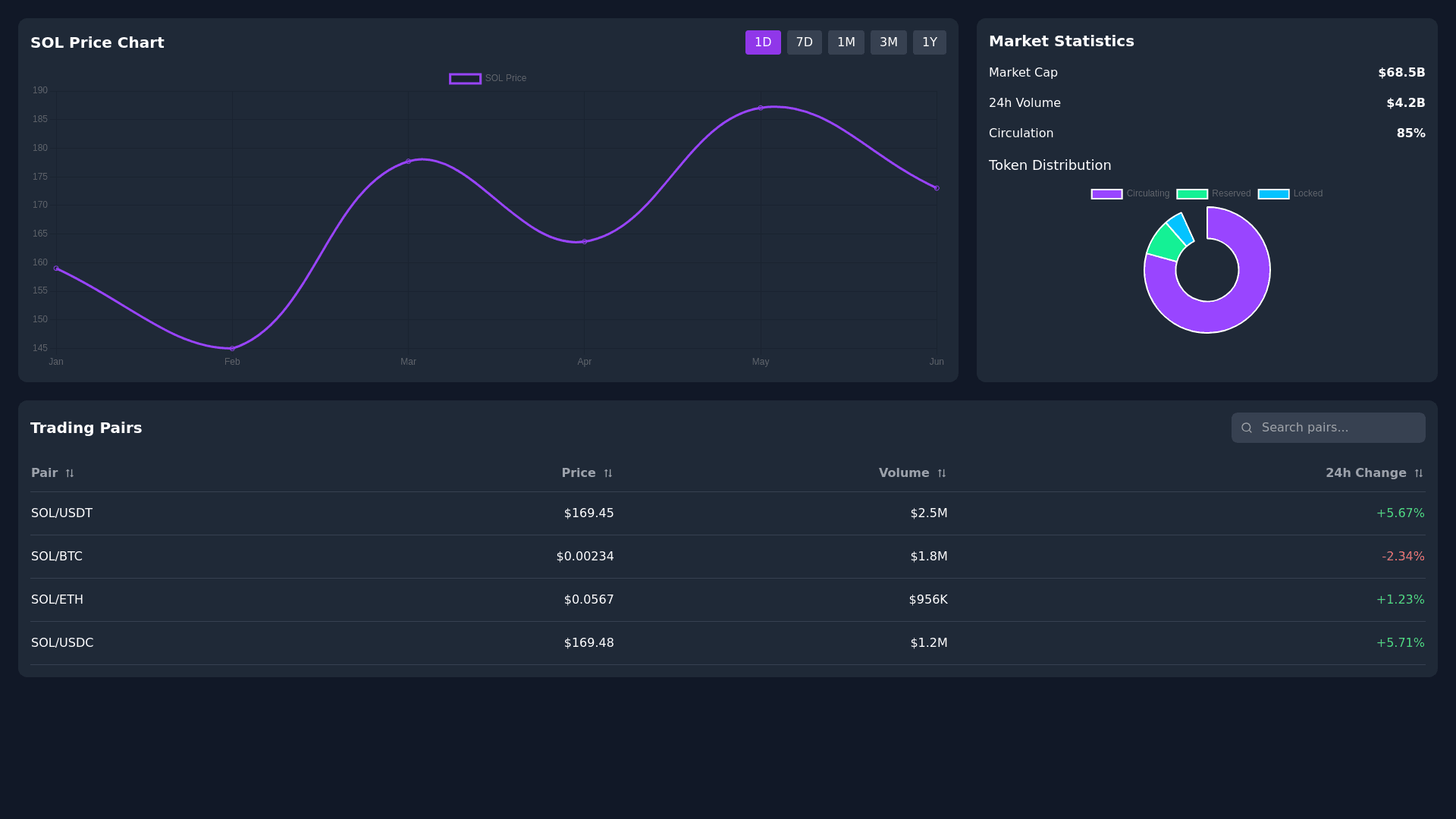Switch to the 7D time range

[804, 42]
